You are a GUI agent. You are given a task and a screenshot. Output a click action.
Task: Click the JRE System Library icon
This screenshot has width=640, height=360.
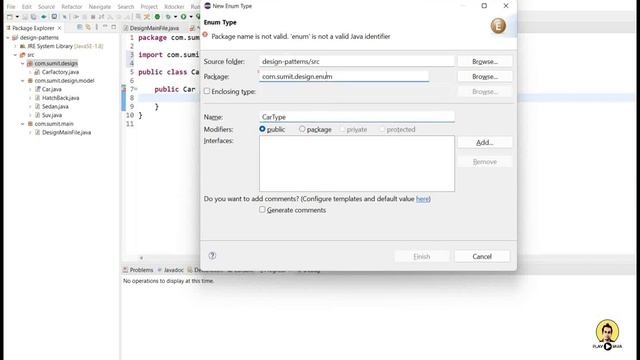pyautogui.click(x=22, y=46)
